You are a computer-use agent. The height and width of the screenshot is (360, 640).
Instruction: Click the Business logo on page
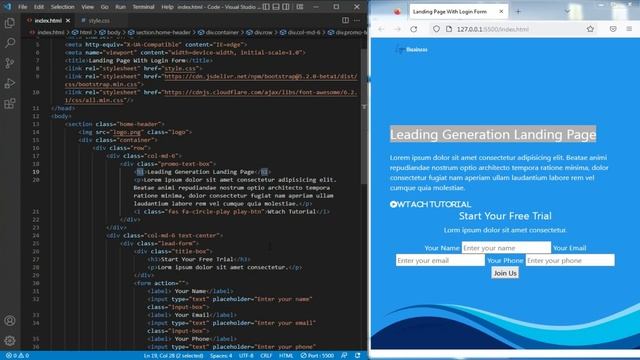click(x=411, y=49)
